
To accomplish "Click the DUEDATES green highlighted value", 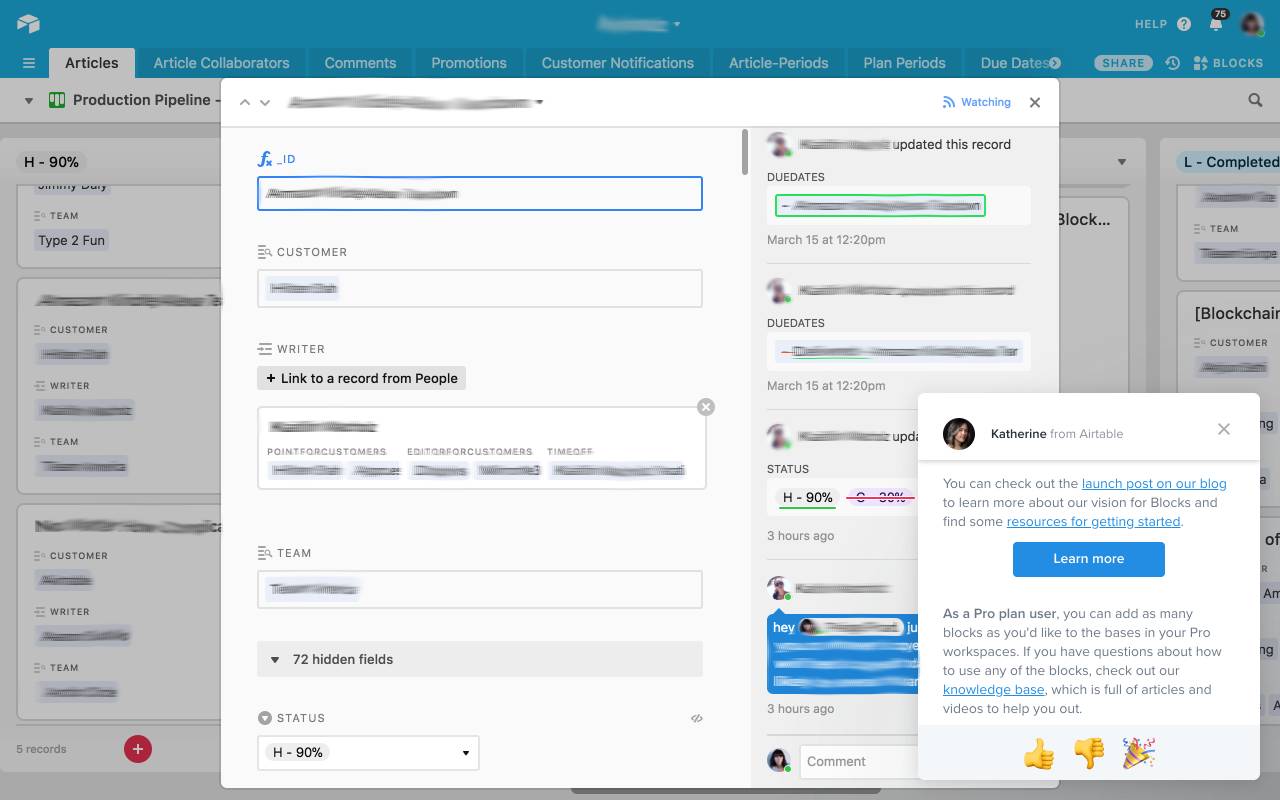I will pos(880,206).
